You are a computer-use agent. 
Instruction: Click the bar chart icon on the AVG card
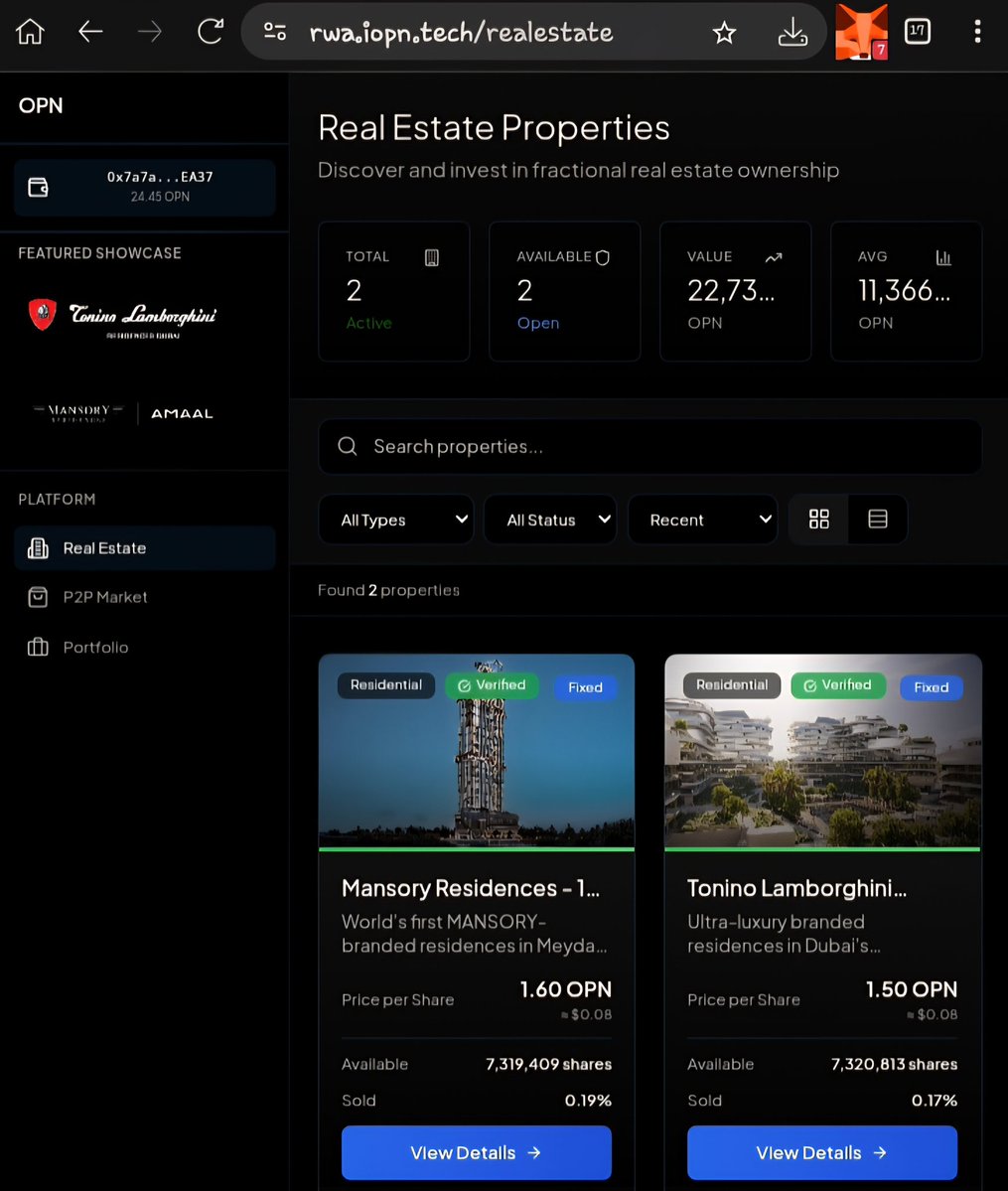[x=942, y=256]
